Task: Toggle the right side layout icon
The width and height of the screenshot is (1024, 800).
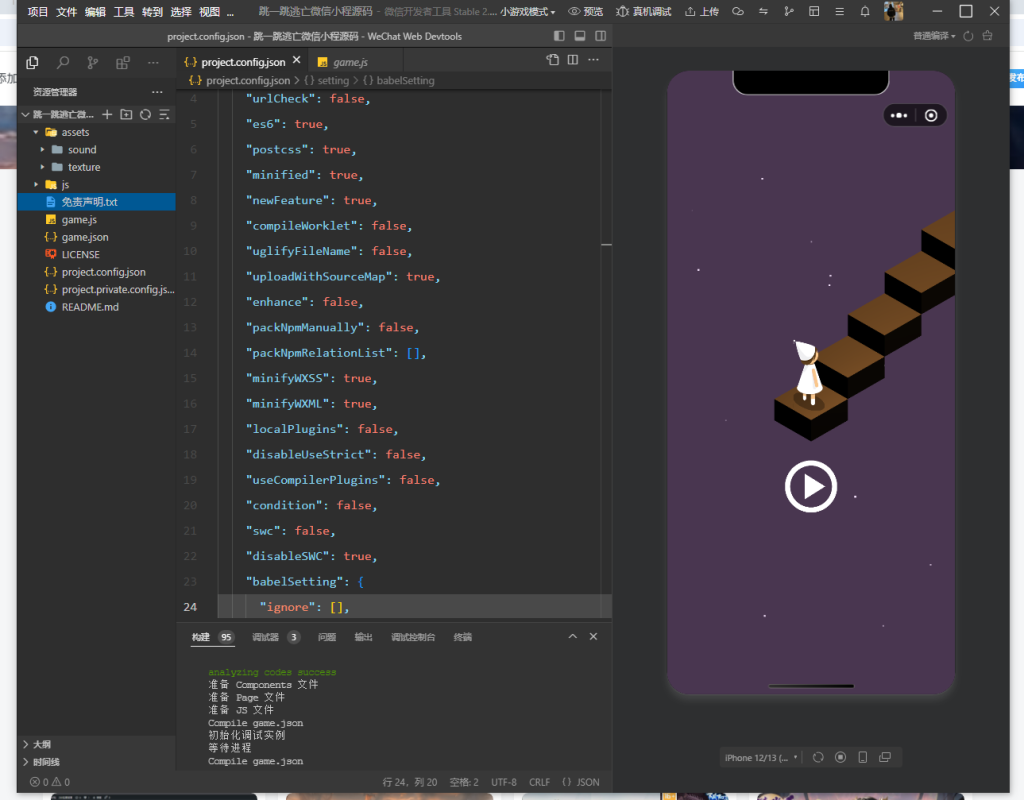Action: [600, 36]
